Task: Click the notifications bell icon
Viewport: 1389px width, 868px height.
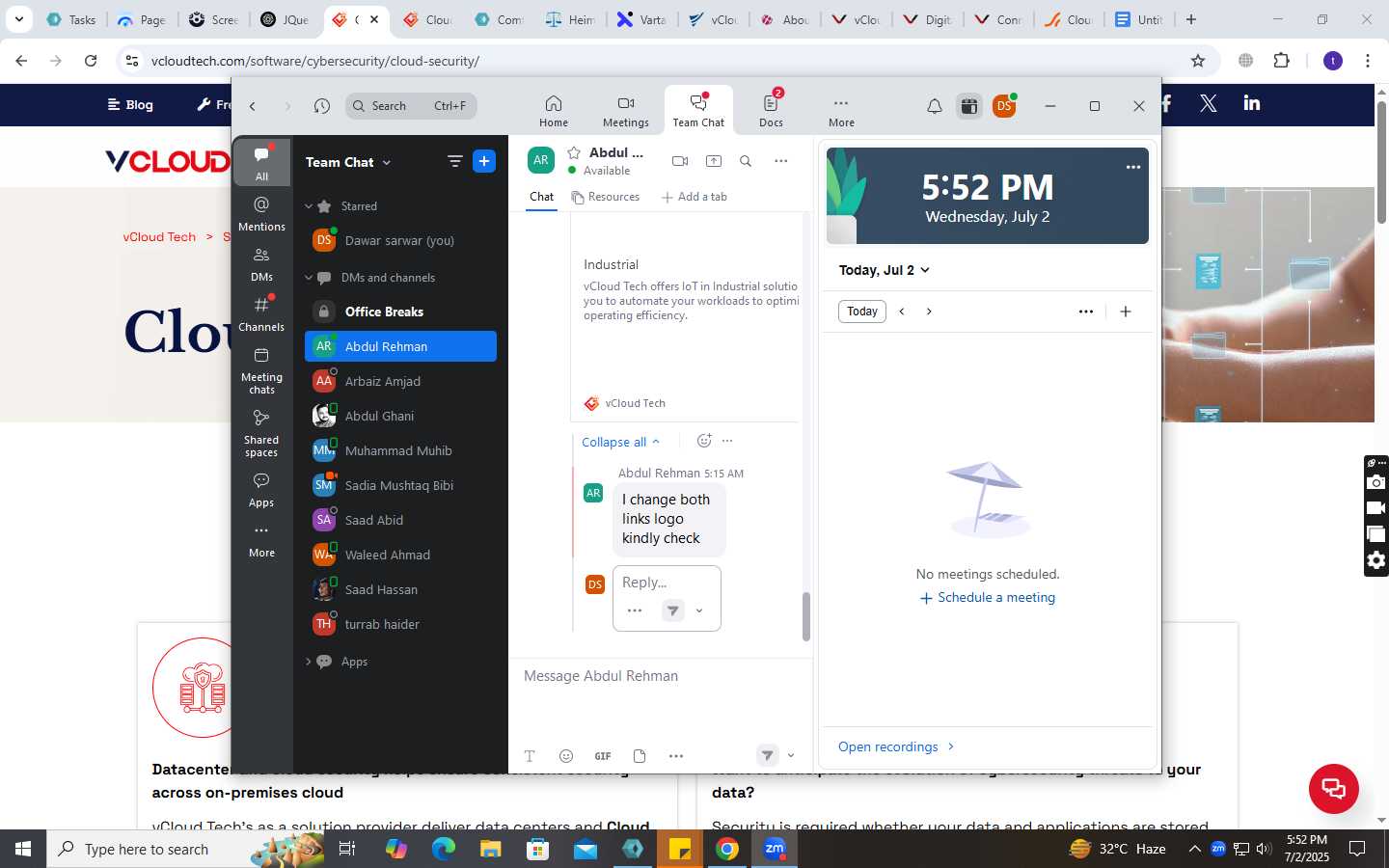Action: point(934,106)
